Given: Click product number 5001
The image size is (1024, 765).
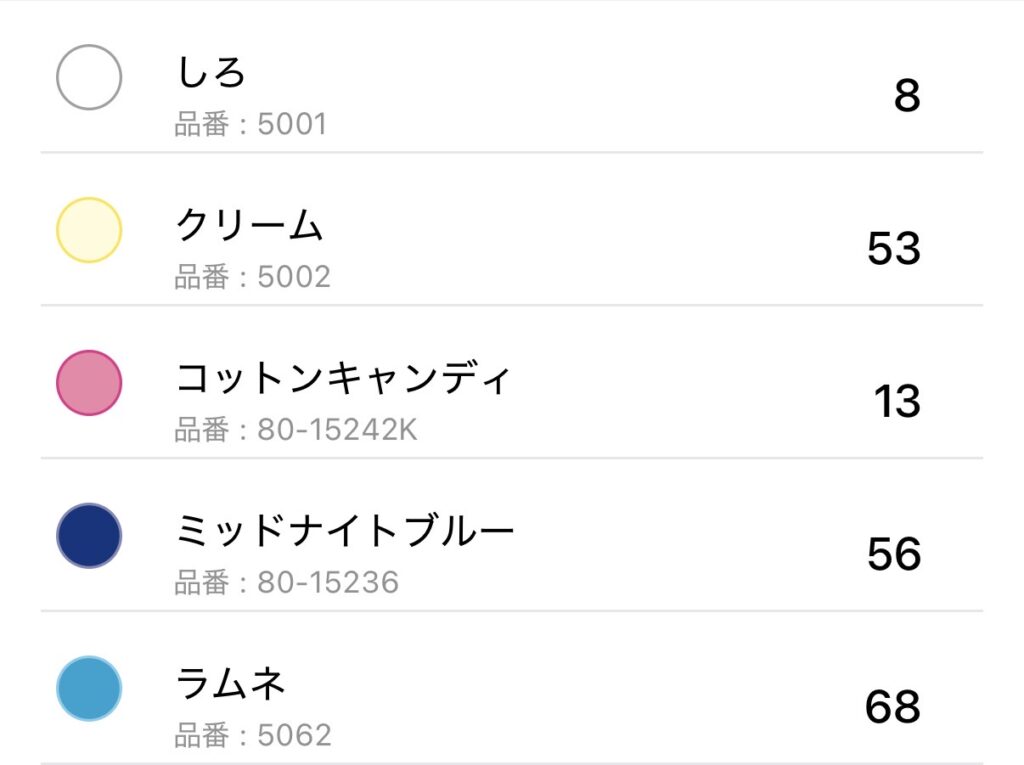Looking at the screenshot, I should (x=251, y=124).
